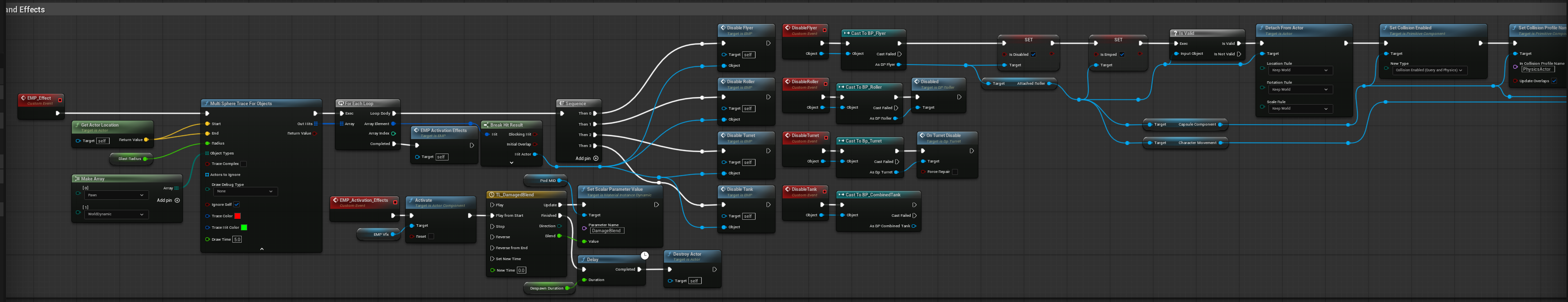Click the DisableFlyer event delegate pin
Image resolution: width=1568 pixels, height=302 pixels.
(x=825, y=30)
